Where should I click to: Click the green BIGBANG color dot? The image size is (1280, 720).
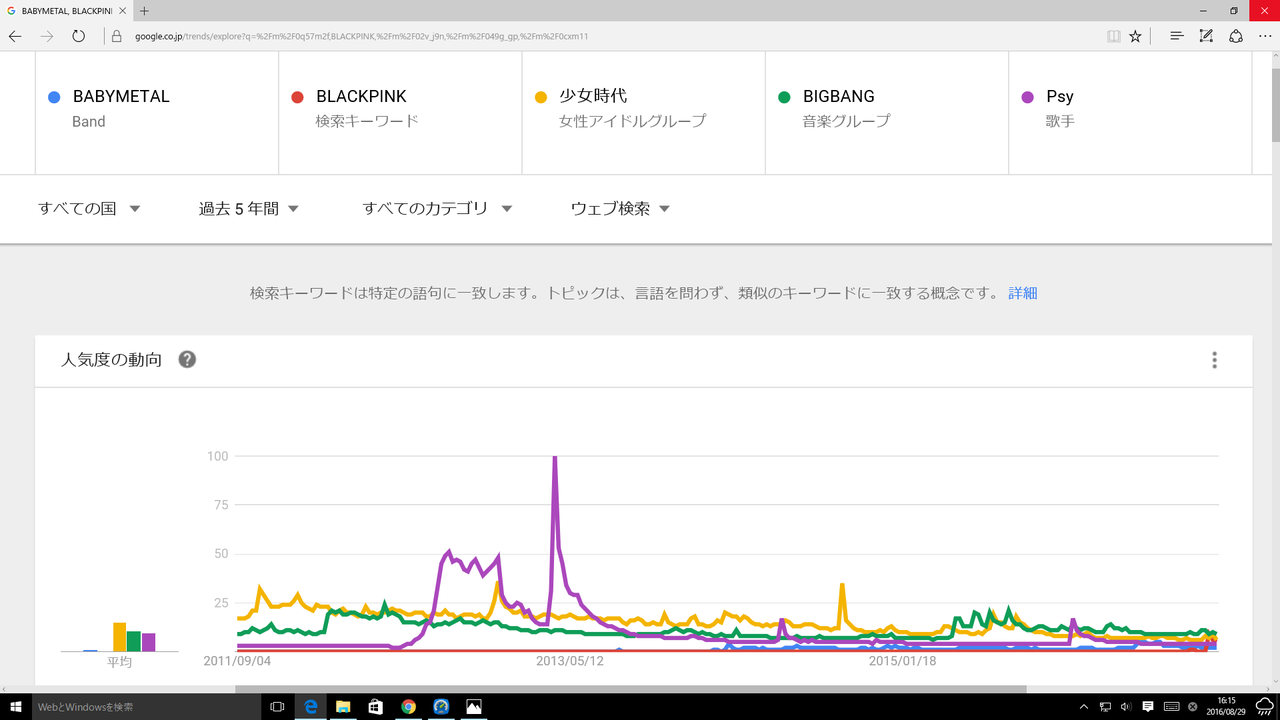784,97
